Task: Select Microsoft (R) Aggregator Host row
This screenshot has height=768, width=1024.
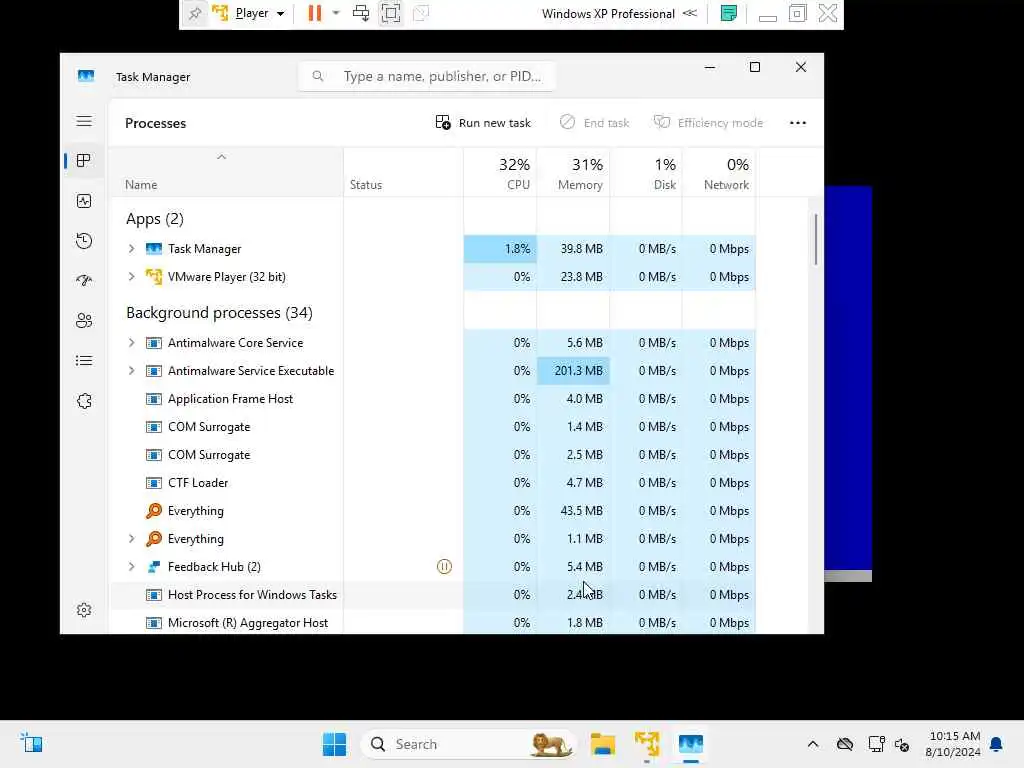Action: point(432,623)
